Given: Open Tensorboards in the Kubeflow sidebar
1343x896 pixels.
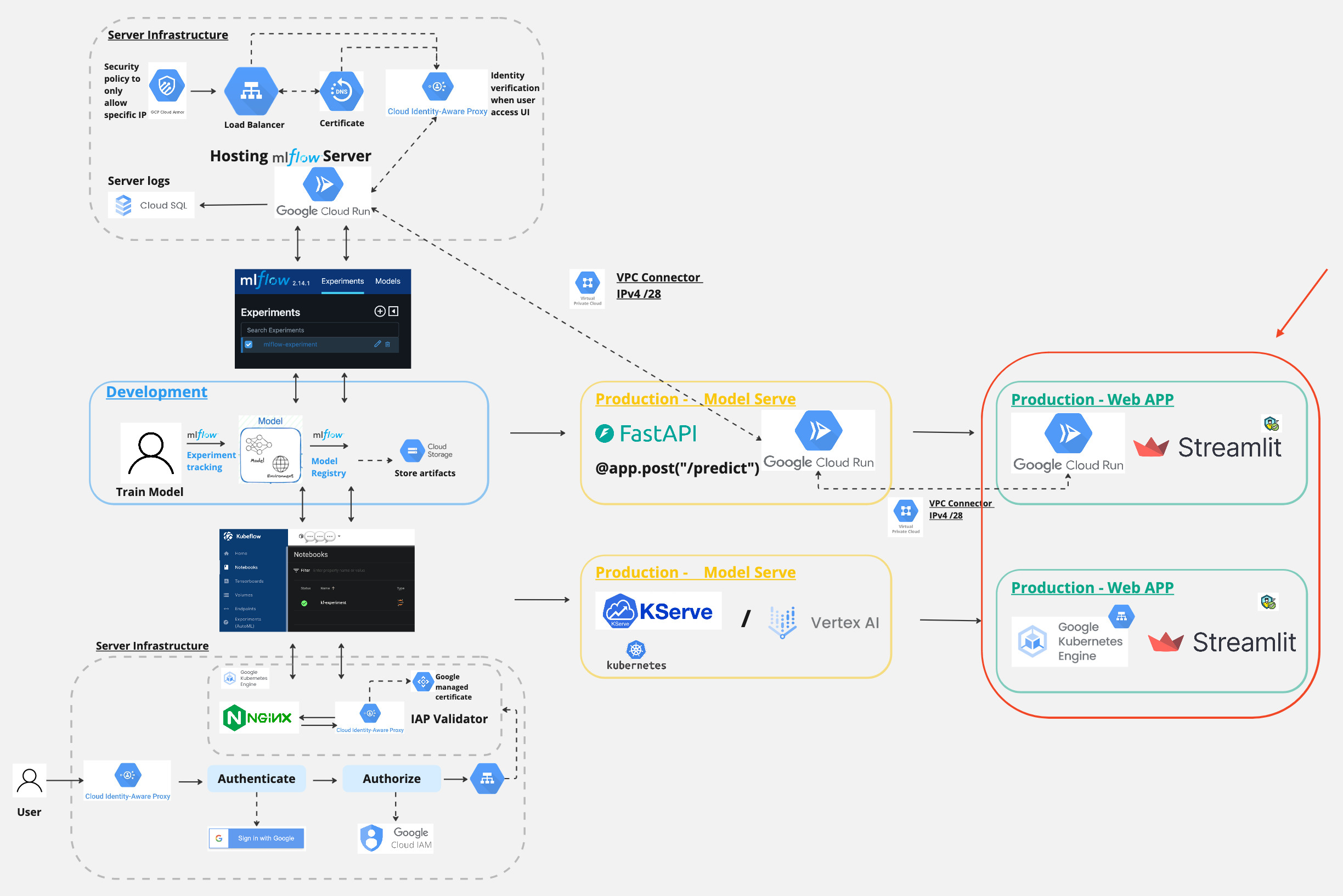Looking at the screenshot, I should 249,581.
